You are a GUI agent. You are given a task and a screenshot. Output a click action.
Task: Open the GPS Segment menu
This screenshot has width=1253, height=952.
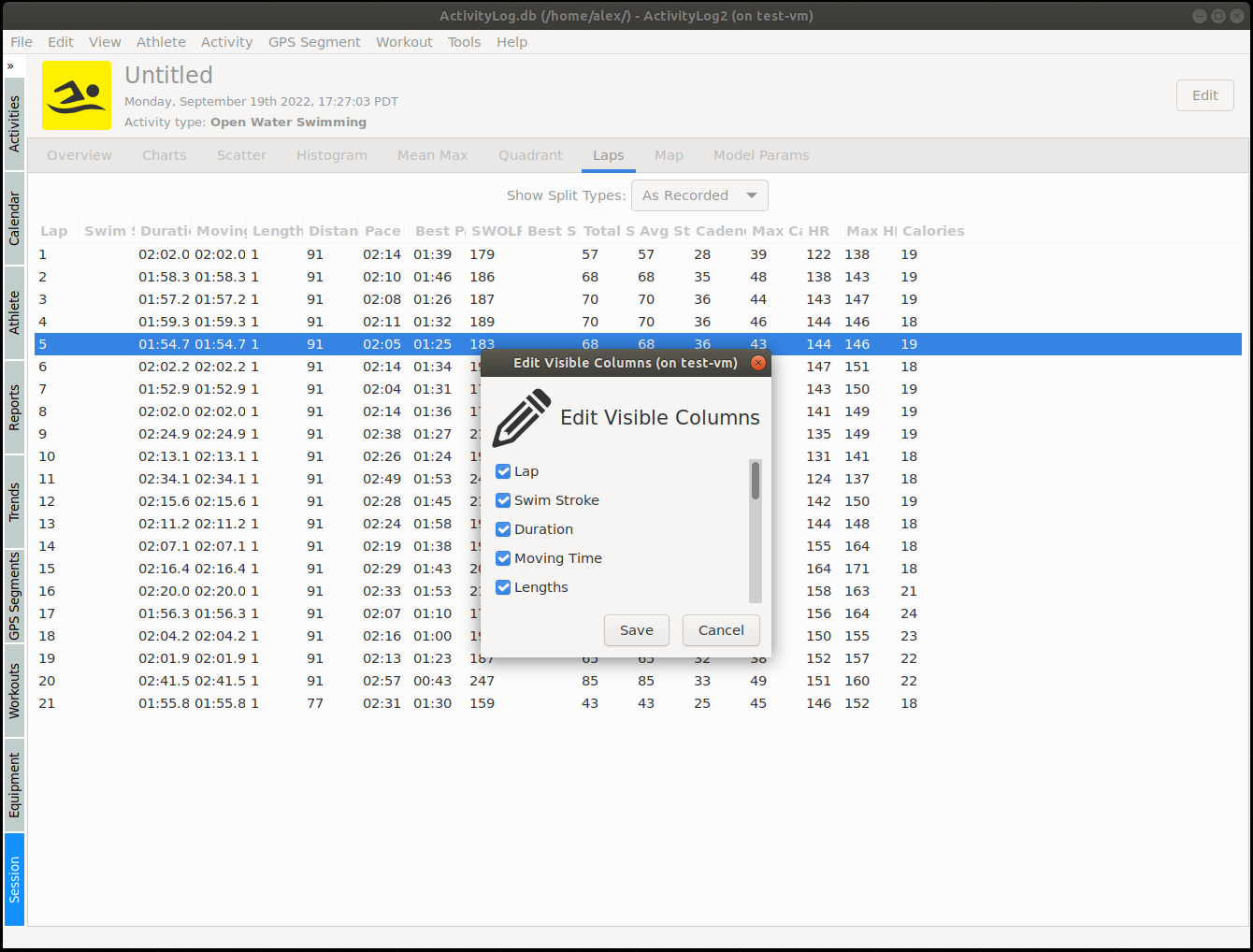click(x=314, y=41)
